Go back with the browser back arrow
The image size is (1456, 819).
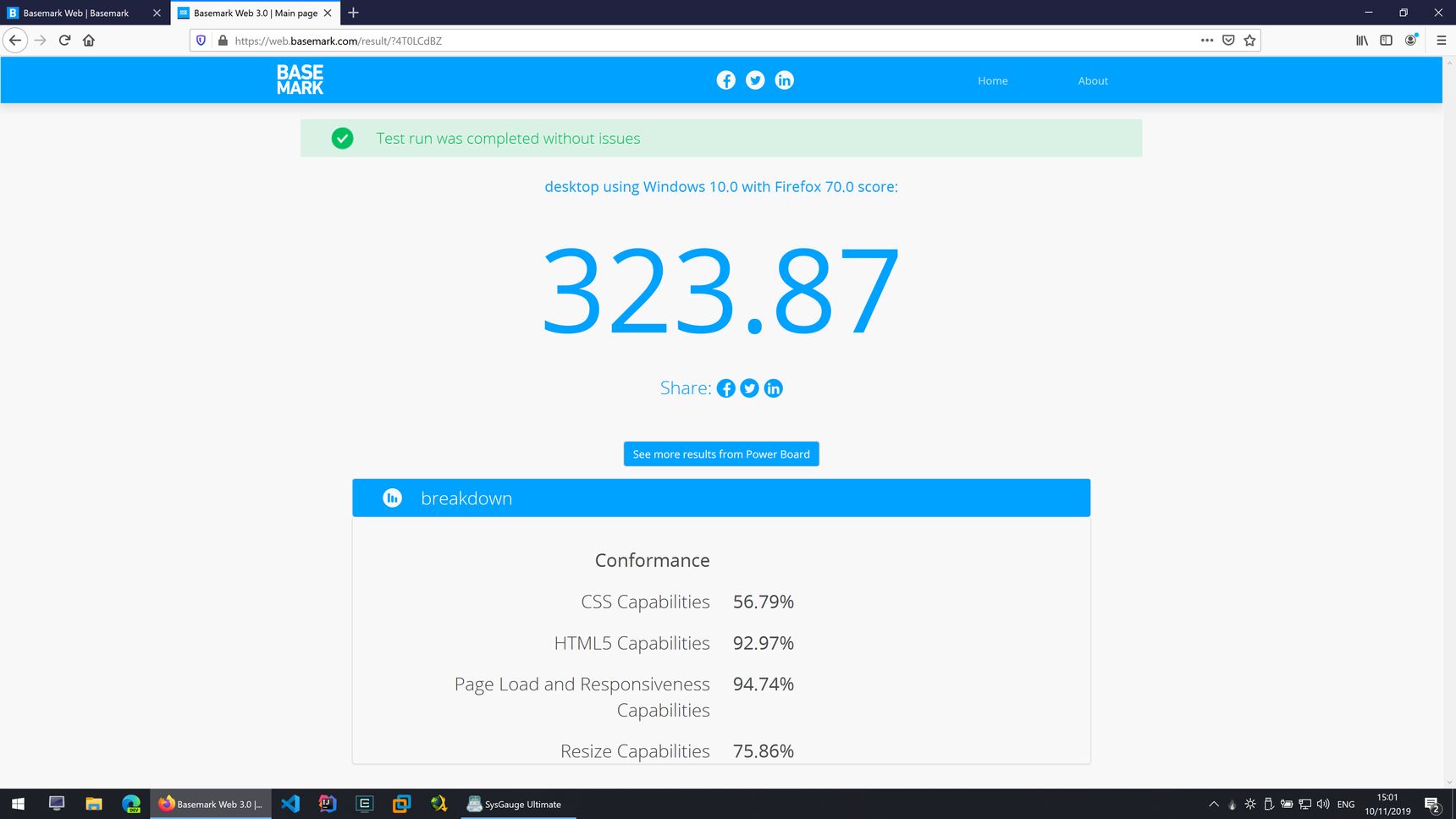click(15, 40)
